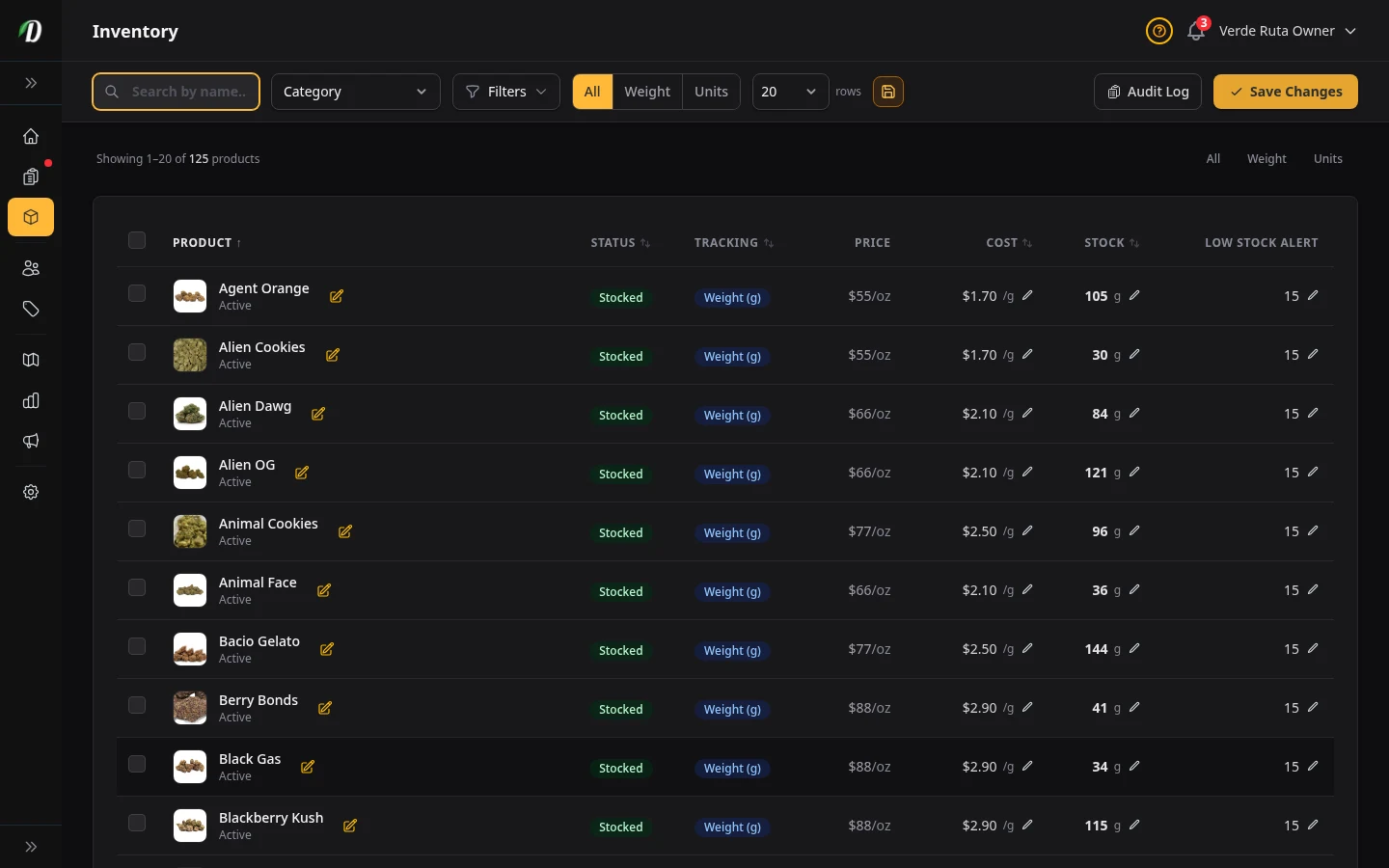Switch to the Weight tab

[x=647, y=92]
